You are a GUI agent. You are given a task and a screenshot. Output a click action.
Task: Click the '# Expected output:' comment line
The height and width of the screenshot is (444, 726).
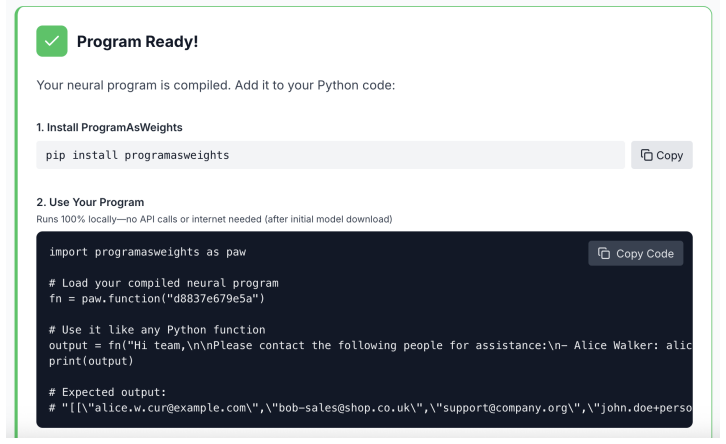tap(107, 392)
